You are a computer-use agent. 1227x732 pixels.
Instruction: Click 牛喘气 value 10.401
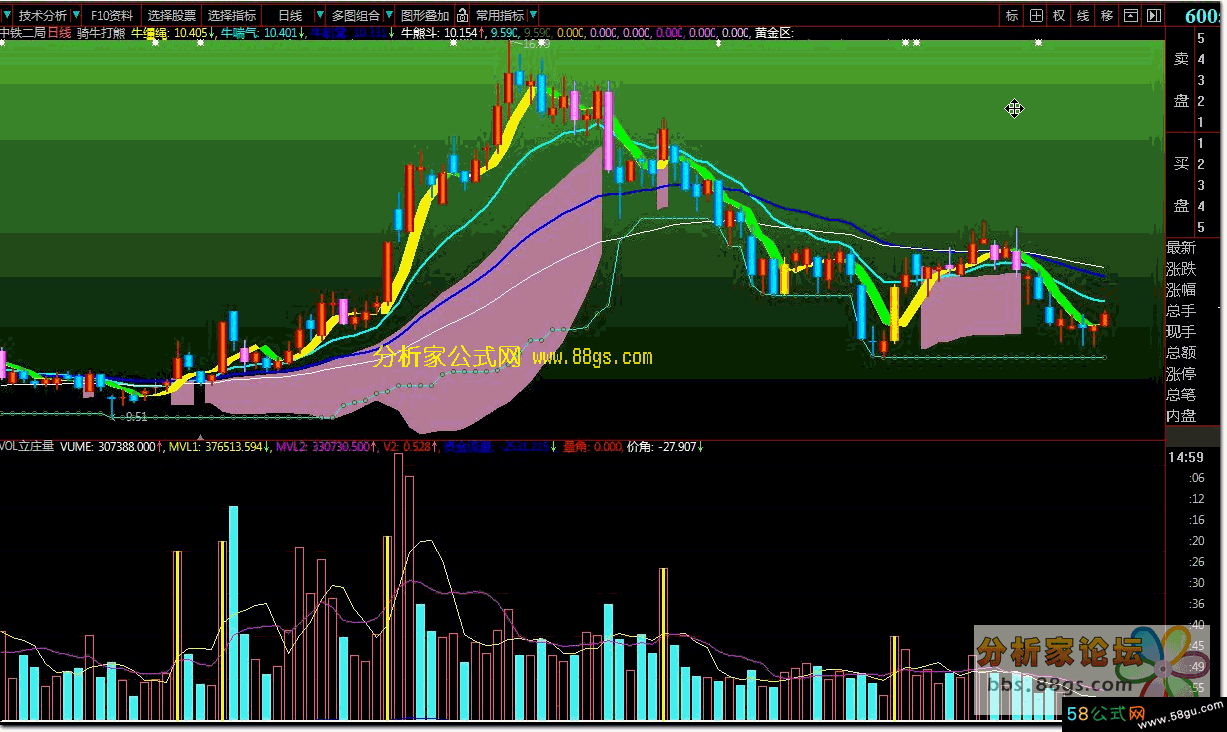coord(282,33)
